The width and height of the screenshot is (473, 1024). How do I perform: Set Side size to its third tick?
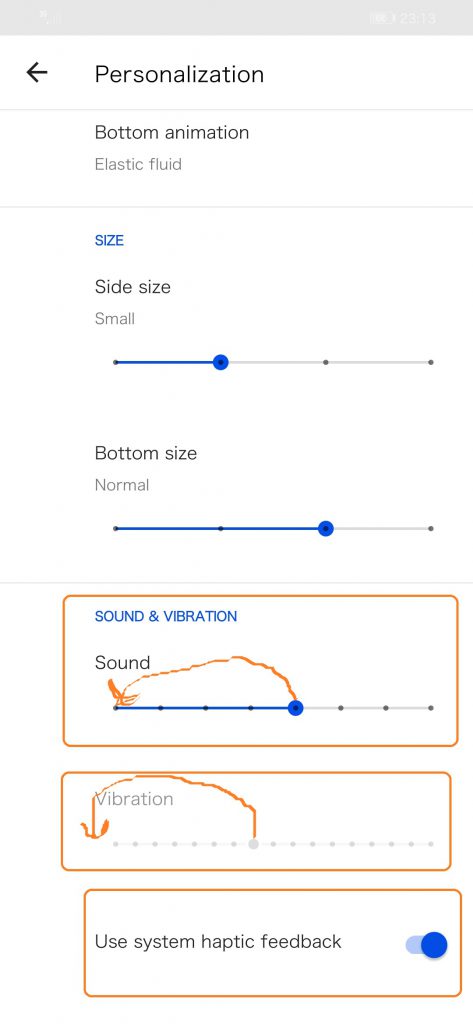pos(326,362)
